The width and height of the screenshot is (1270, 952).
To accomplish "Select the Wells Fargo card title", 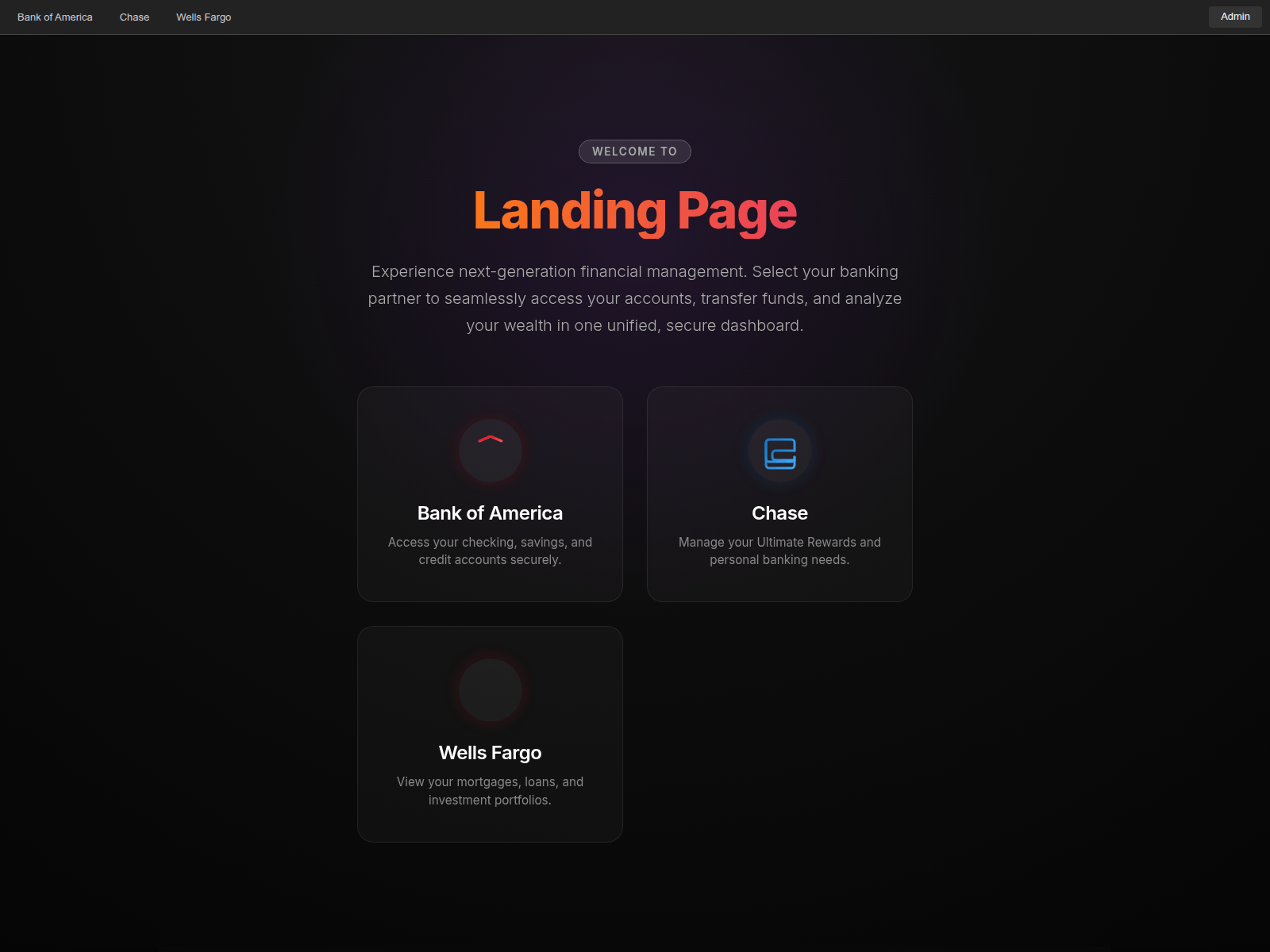I will coord(490,753).
